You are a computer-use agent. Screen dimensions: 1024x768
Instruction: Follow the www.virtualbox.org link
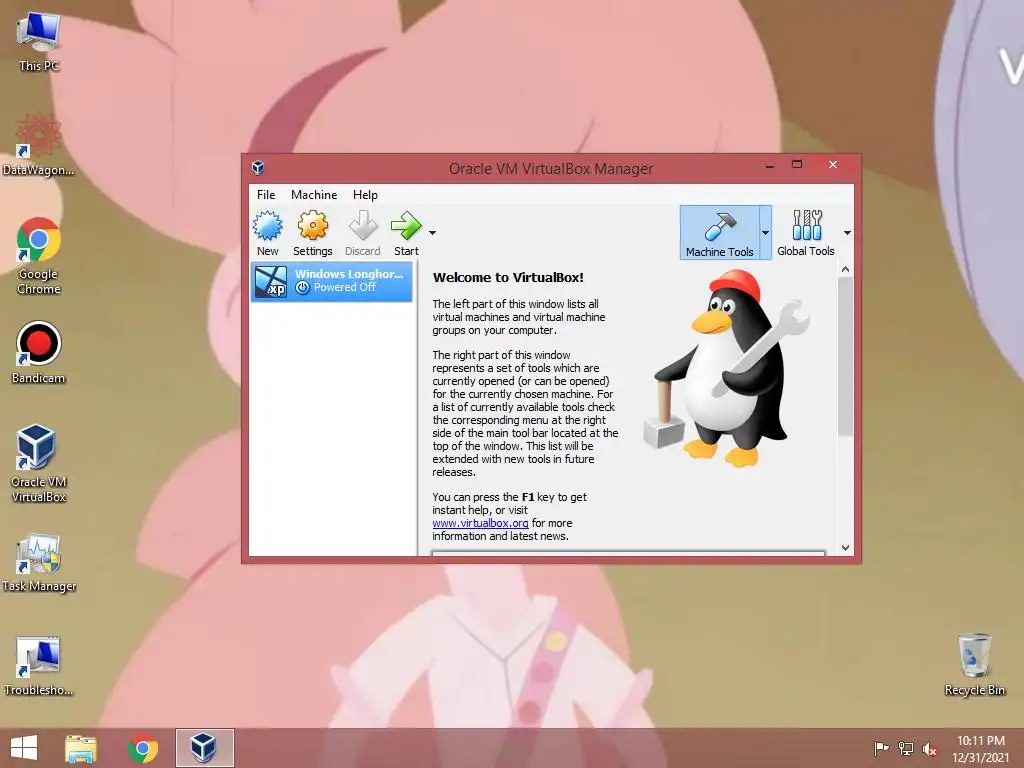click(480, 523)
